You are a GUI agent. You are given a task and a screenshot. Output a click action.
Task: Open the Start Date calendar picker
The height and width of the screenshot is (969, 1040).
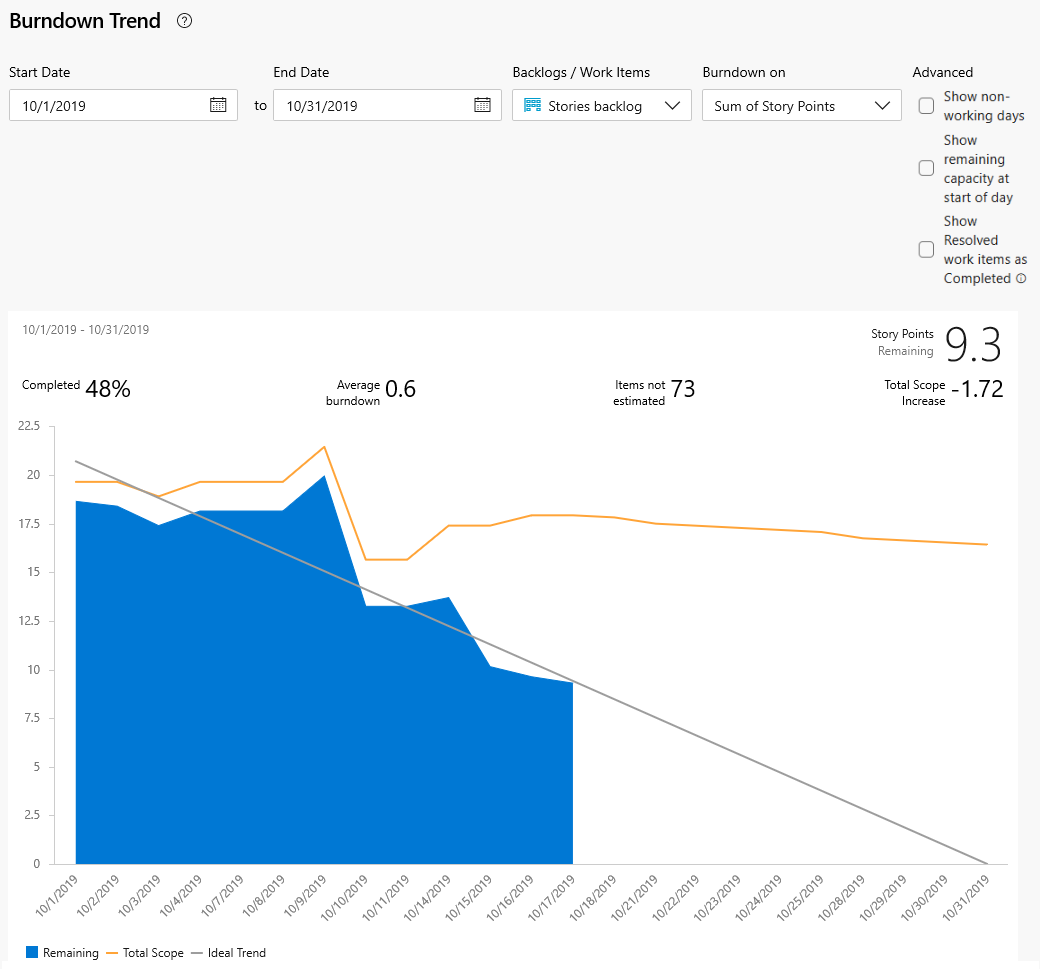pos(218,105)
